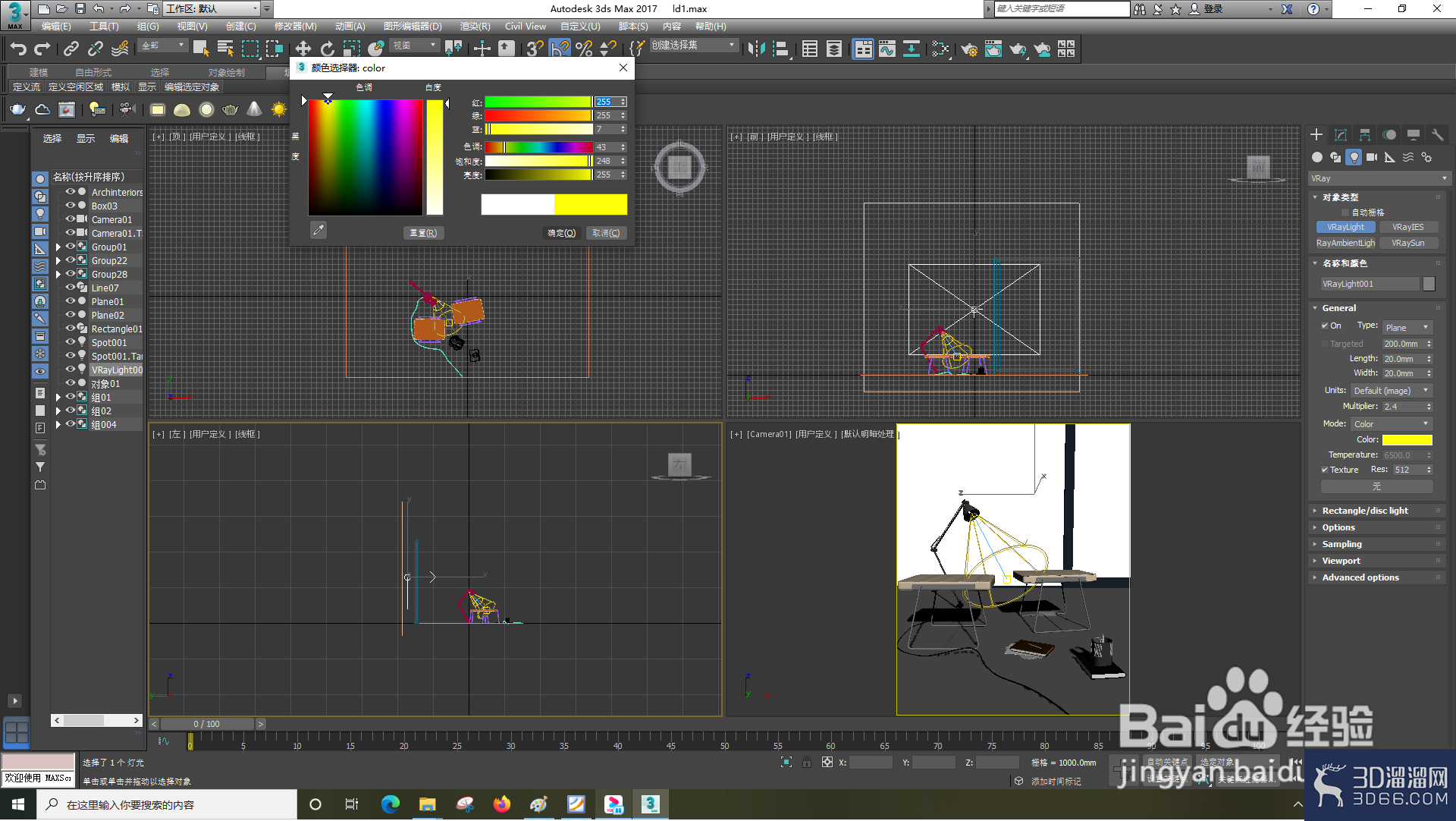
Task: Toggle visibility eye of Plane01
Action: [x=71, y=301]
